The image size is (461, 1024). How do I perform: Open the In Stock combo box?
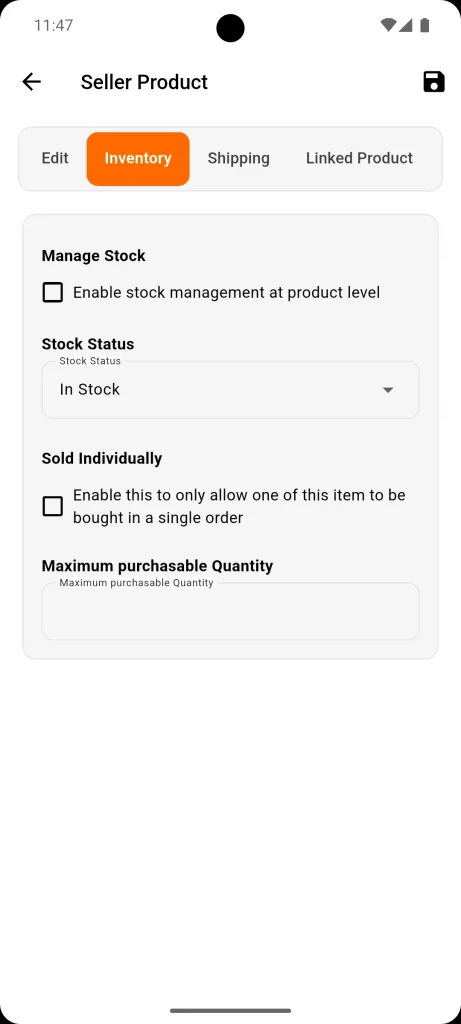coord(230,390)
